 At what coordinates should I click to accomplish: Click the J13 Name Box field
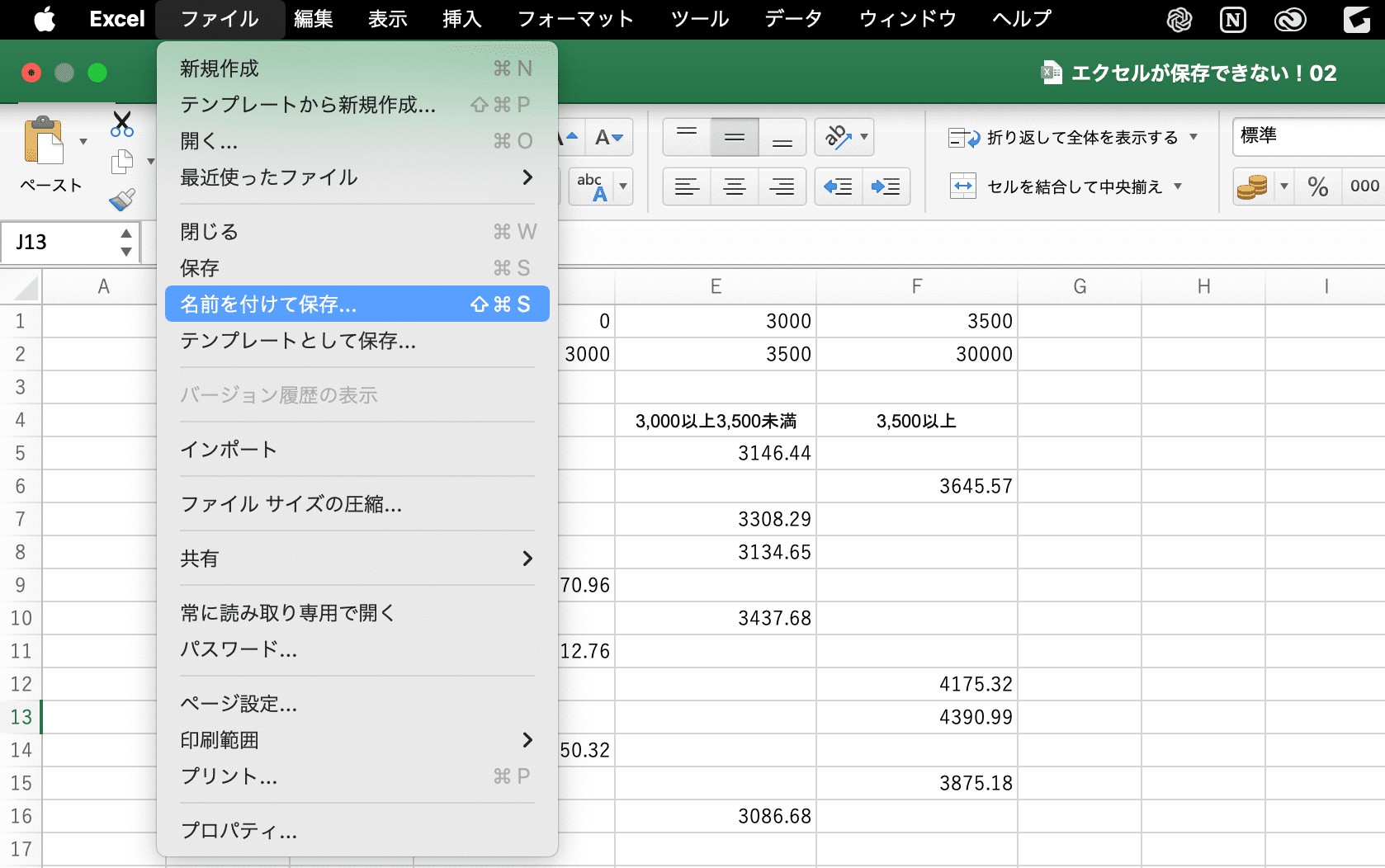point(69,243)
